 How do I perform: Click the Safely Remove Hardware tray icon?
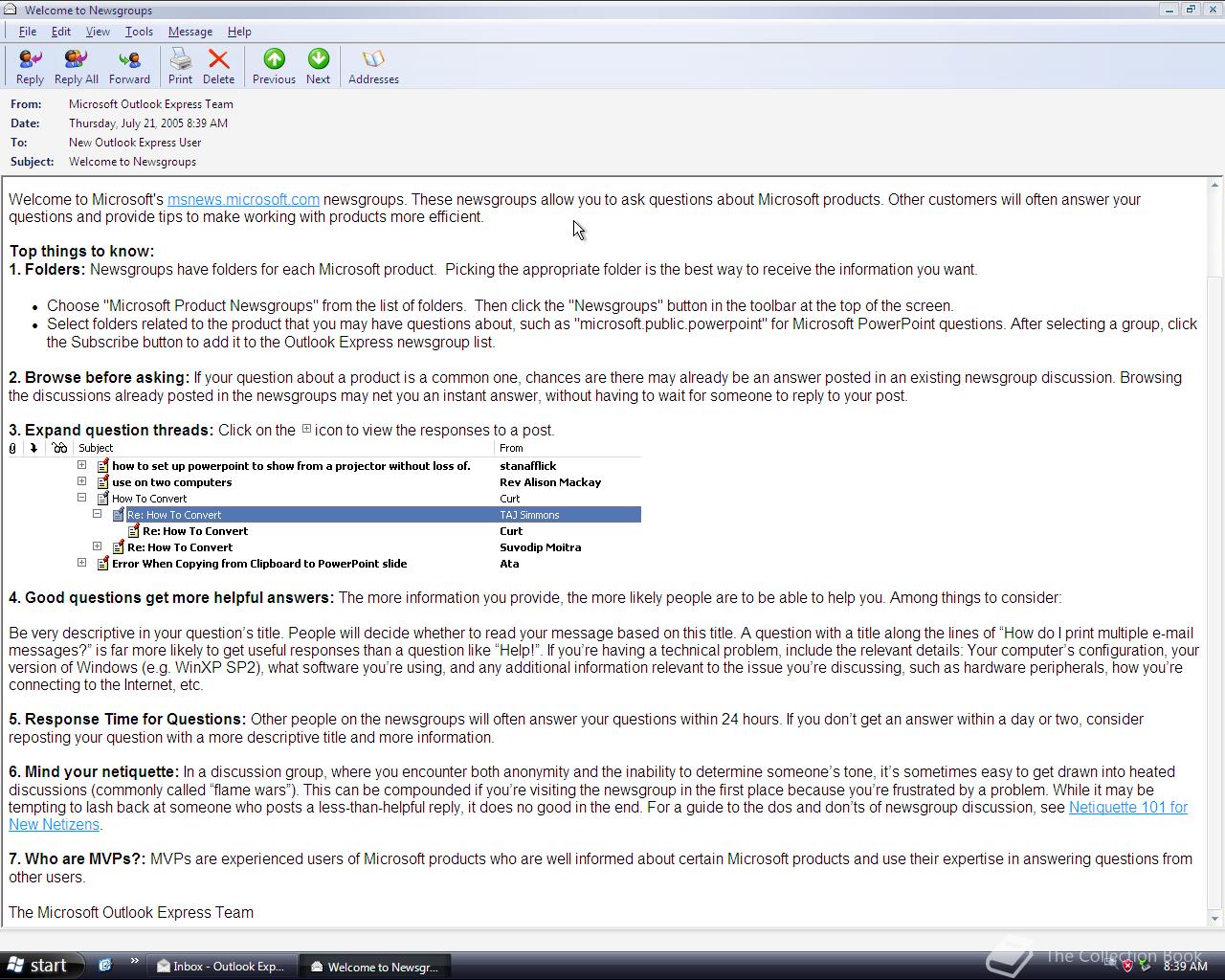[1145, 966]
